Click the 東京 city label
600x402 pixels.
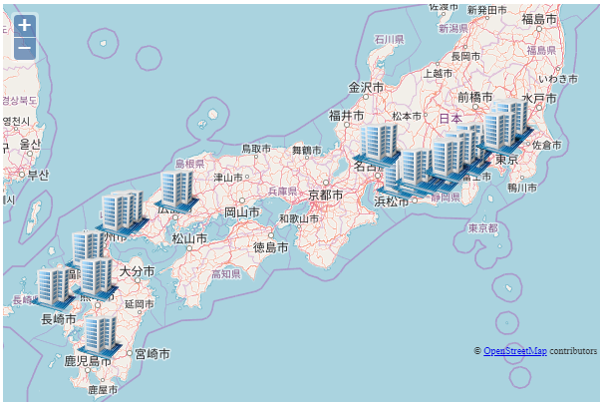[507, 160]
